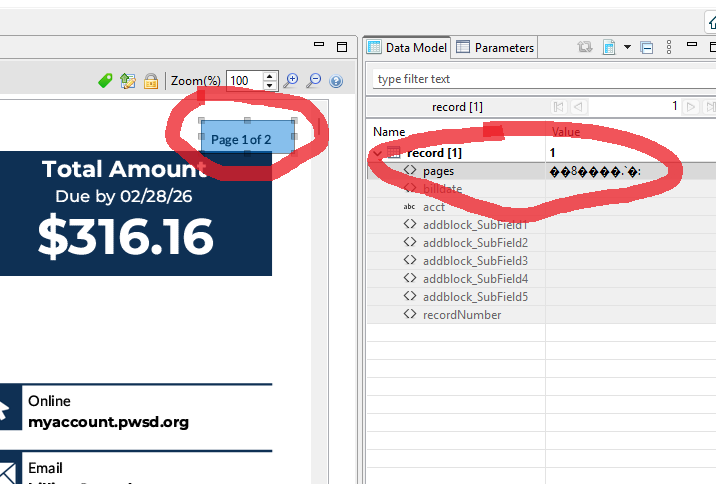Click the synchronize arrows icon in Data Model toolbar
716x484 pixels.
click(x=585, y=47)
